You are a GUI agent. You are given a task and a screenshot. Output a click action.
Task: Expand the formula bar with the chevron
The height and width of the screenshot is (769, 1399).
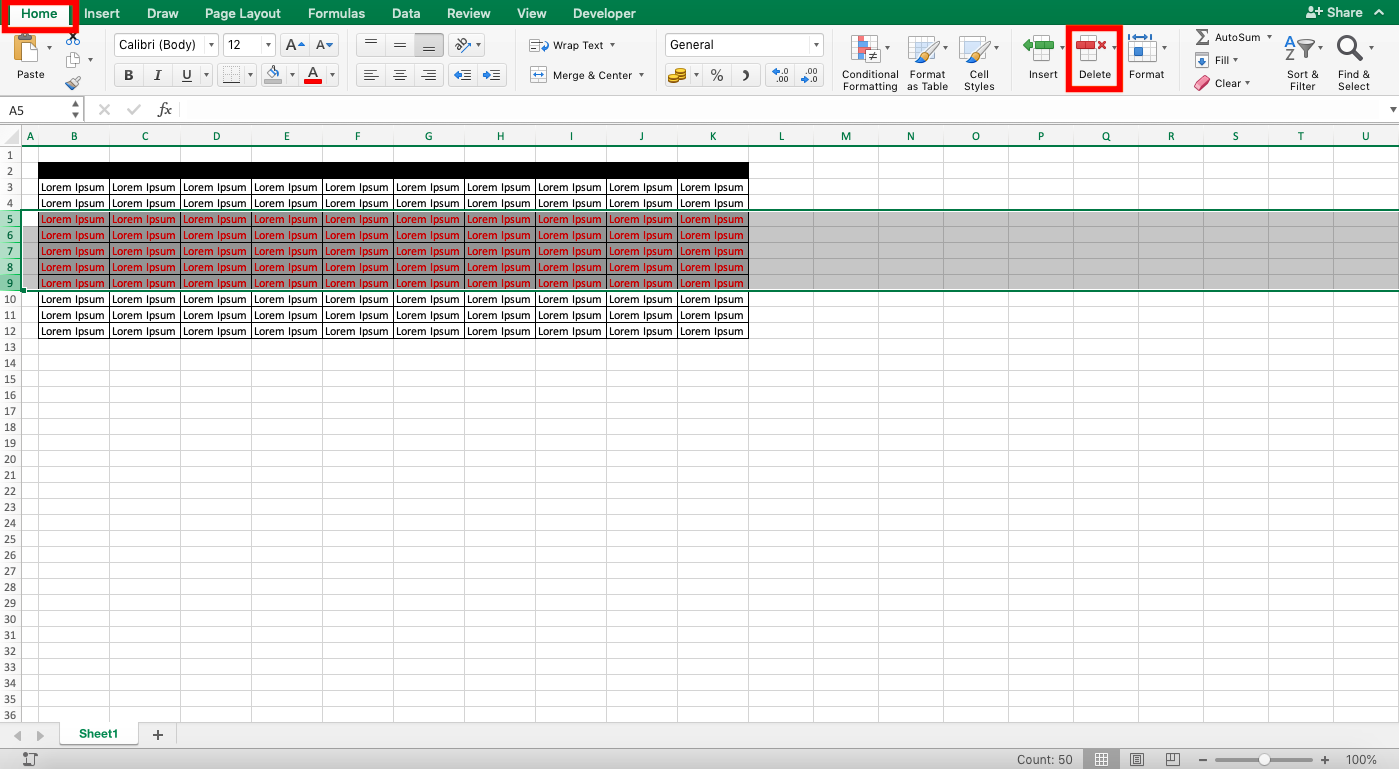point(1392,109)
